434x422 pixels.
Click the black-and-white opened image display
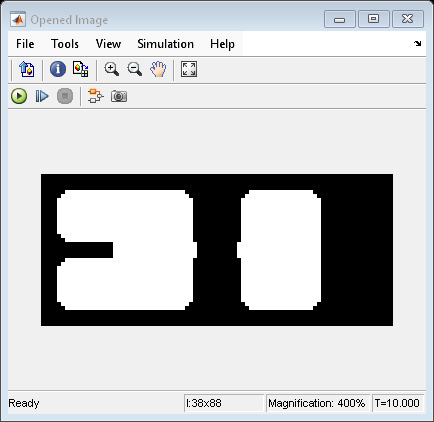pos(217,250)
